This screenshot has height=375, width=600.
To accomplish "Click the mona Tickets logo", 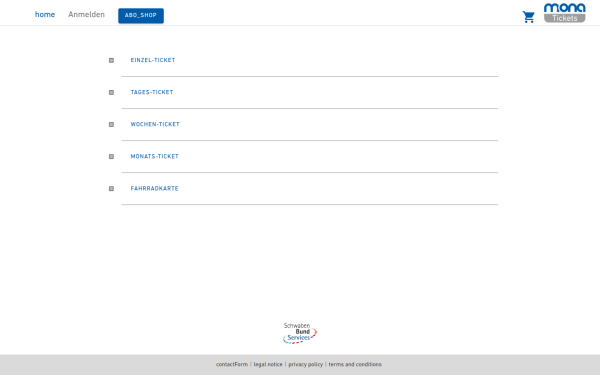I will tap(564, 13).
